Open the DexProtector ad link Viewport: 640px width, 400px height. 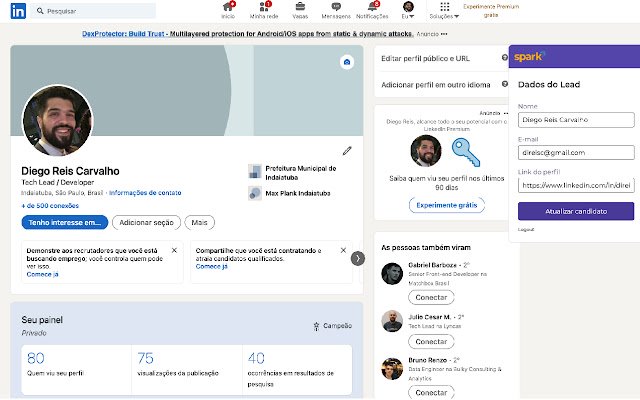click(x=247, y=34)
